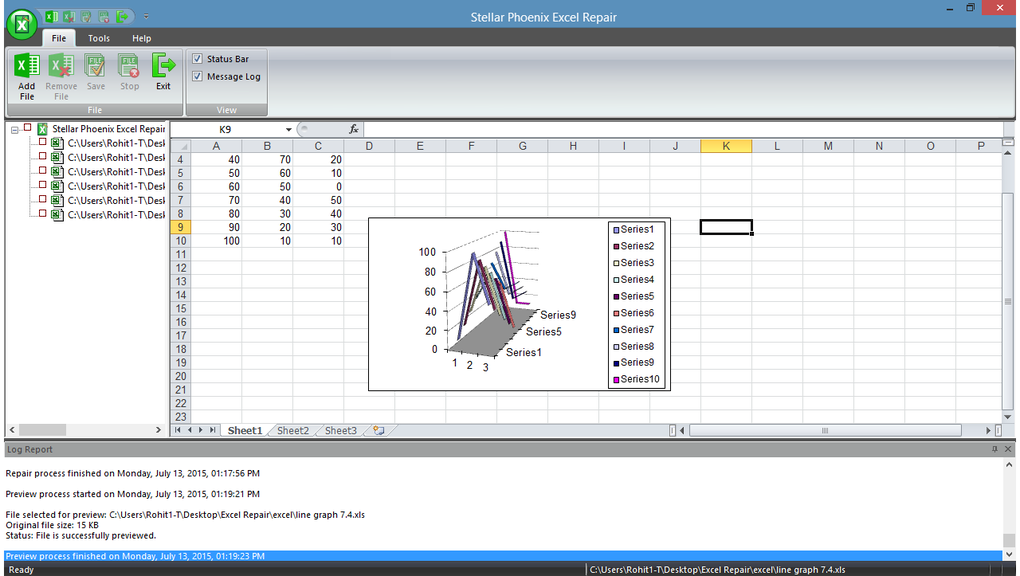1020x576 pixels.
Task: Pin the Log Report panel
Action: pos(995,449)
